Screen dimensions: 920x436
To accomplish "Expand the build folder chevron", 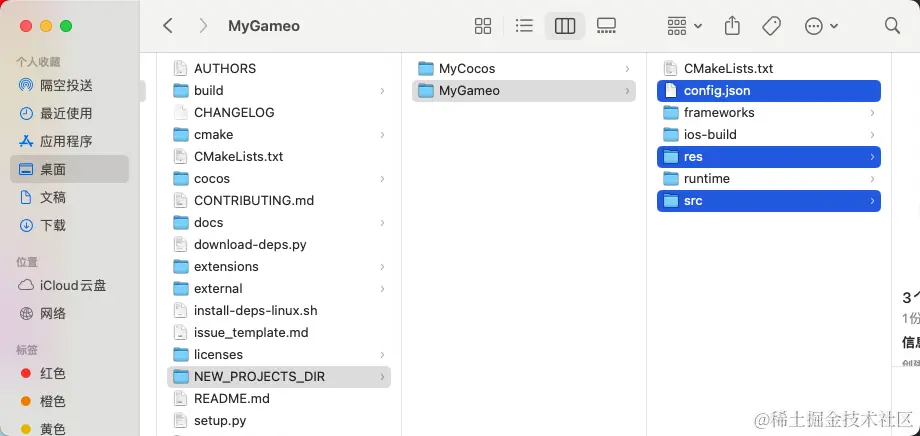I will (x=382, y=90).
